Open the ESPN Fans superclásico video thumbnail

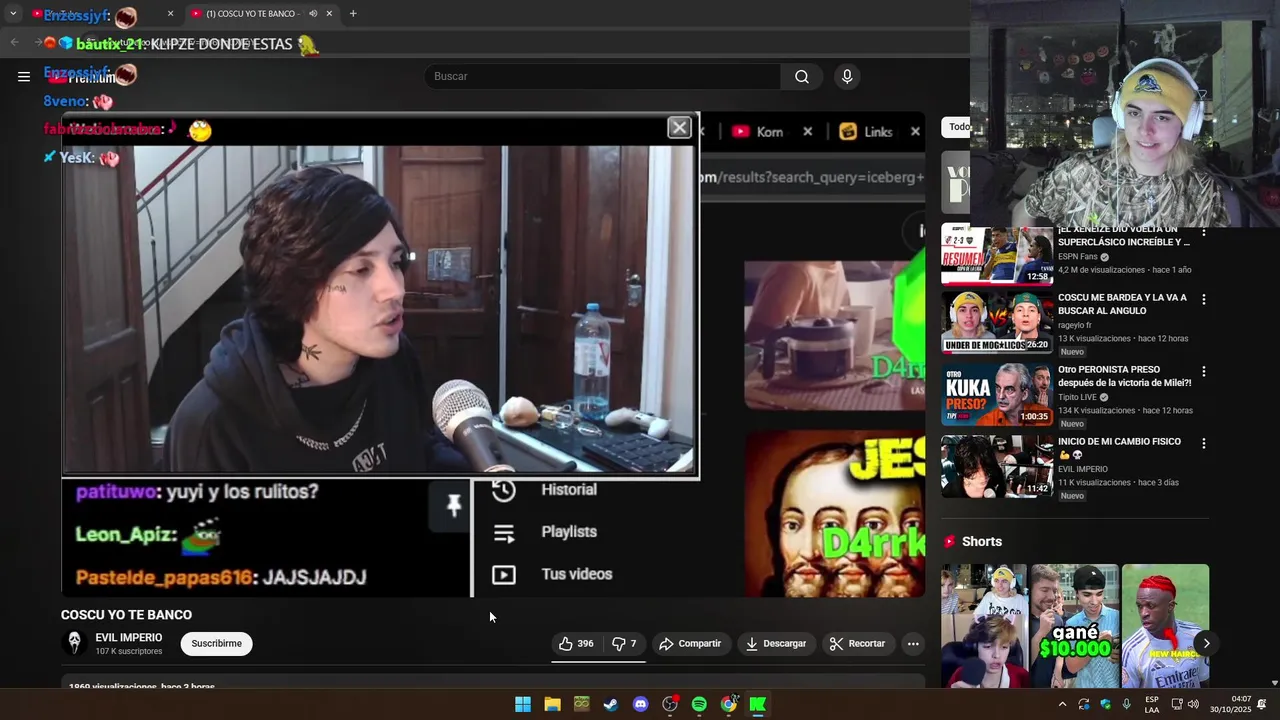coord(997,254)
